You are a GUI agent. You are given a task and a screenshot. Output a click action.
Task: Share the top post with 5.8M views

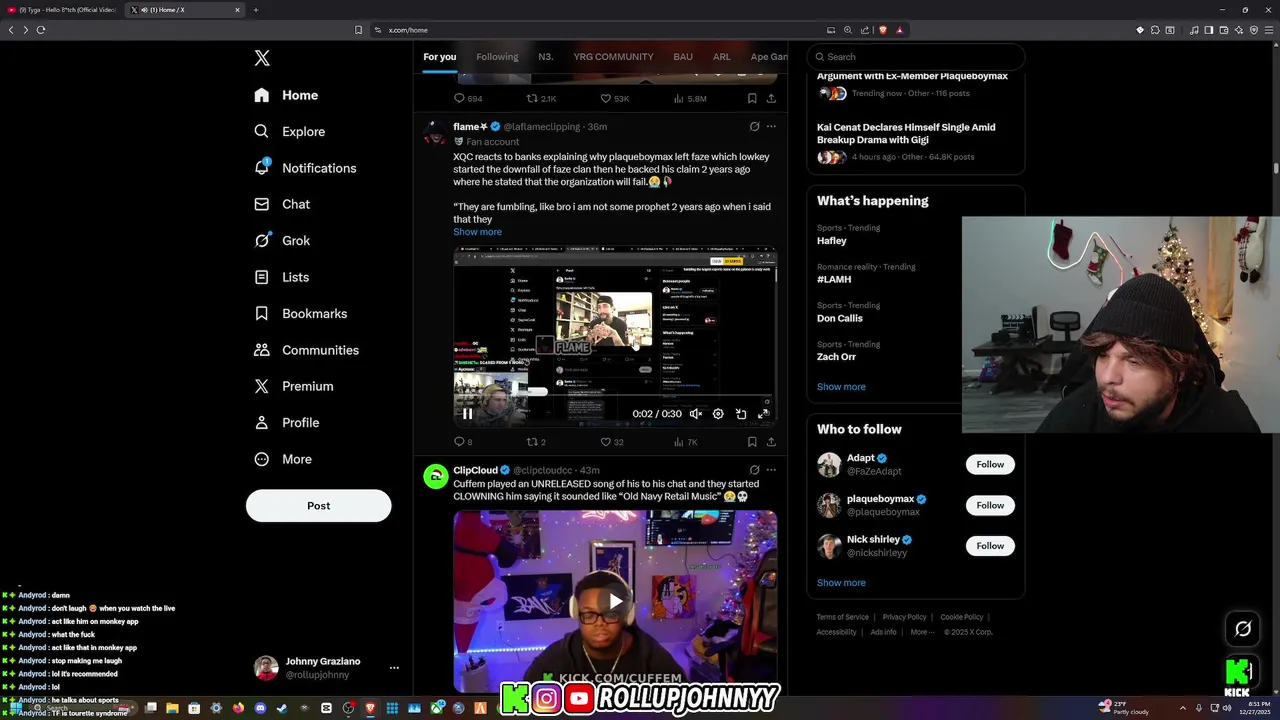coord(771,99)
